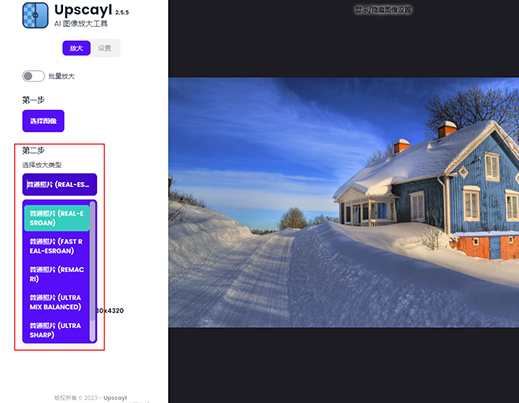Click 显示/隐藏图像设置 at top of preview

(383, 10)
